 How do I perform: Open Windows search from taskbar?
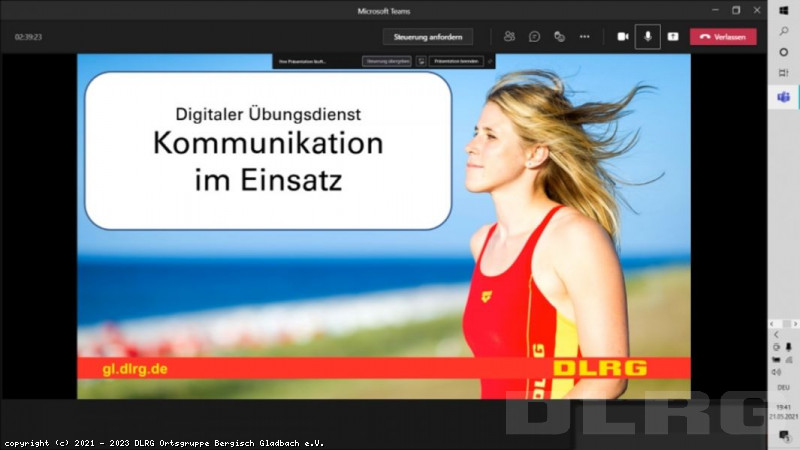pyautogui.click(x=784, y=31)
